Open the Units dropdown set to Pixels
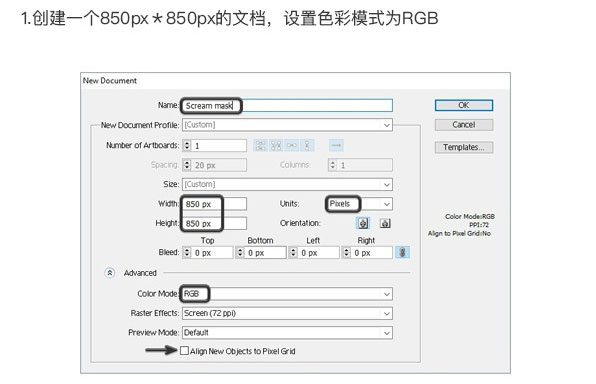 [x=360, y=204]
